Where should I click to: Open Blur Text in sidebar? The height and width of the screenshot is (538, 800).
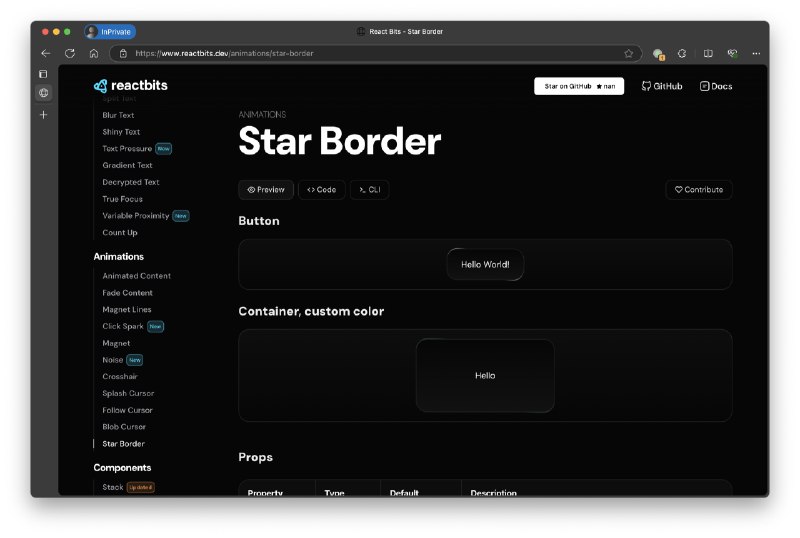tap(118, 115)
